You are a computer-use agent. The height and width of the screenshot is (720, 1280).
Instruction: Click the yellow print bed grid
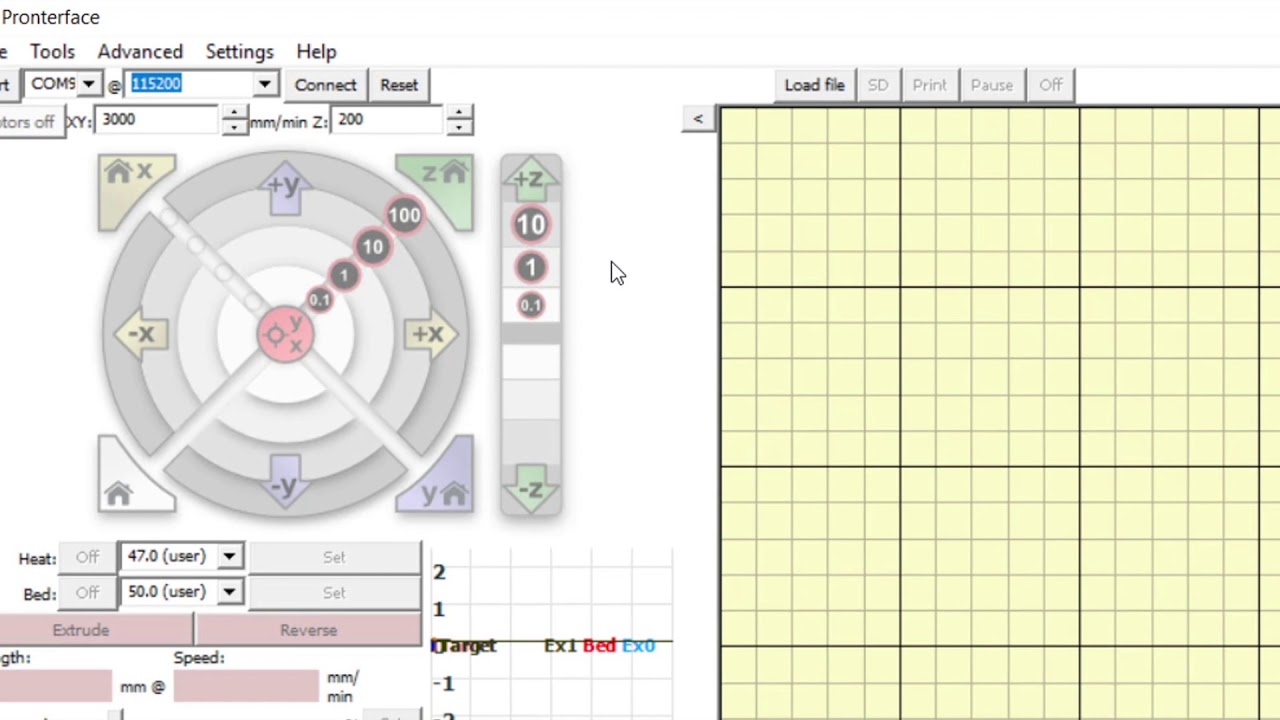coord(1000,413)
